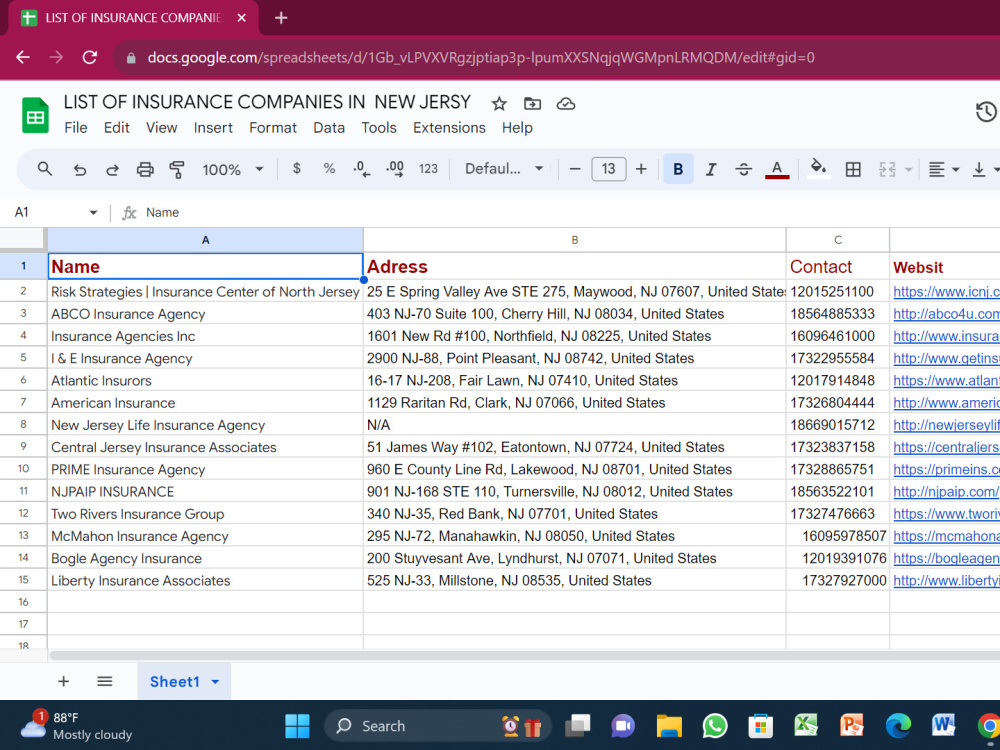The width and height of the screenshot is (1000, 750).
Task: Open the njpaip.com link
Action: [946, 492]
